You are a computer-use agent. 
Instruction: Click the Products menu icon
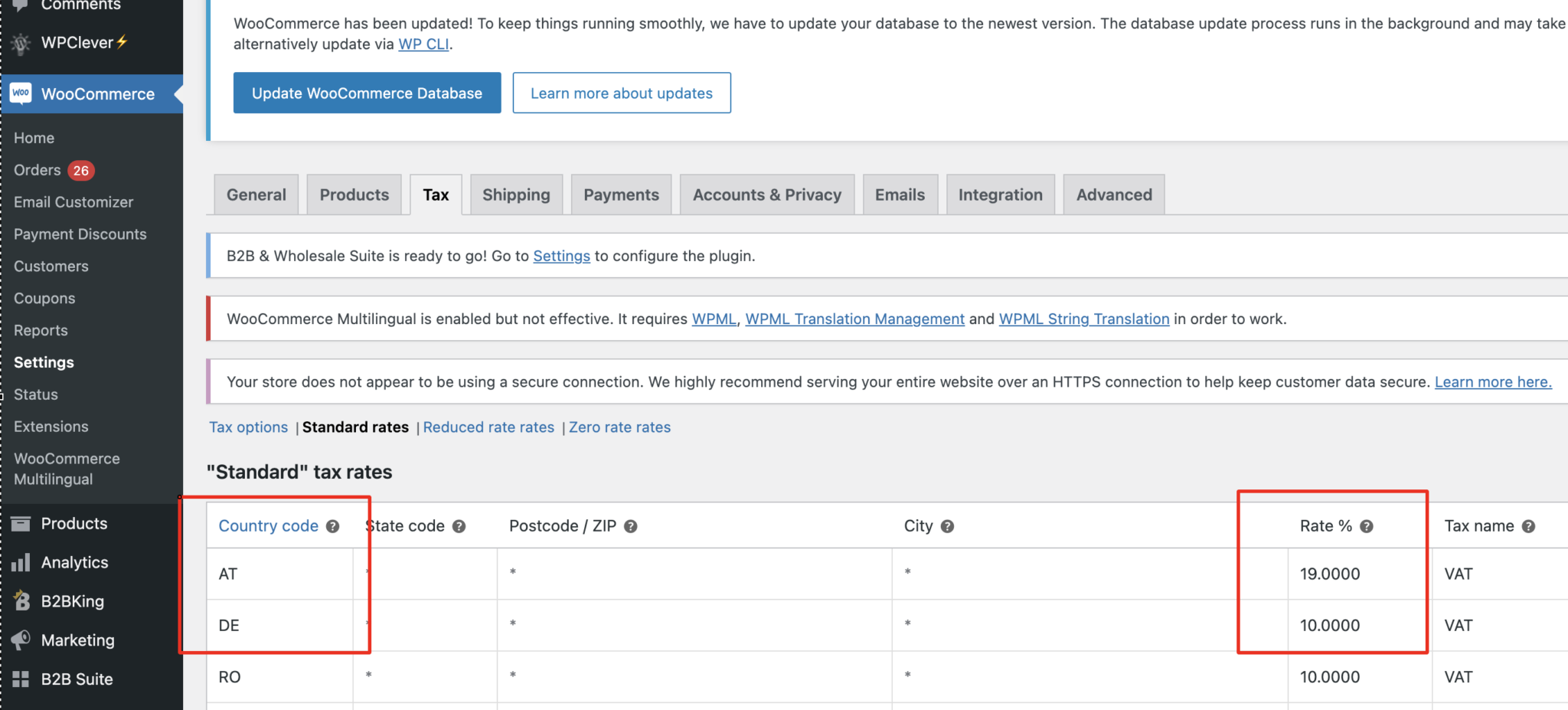coord(21,524)
